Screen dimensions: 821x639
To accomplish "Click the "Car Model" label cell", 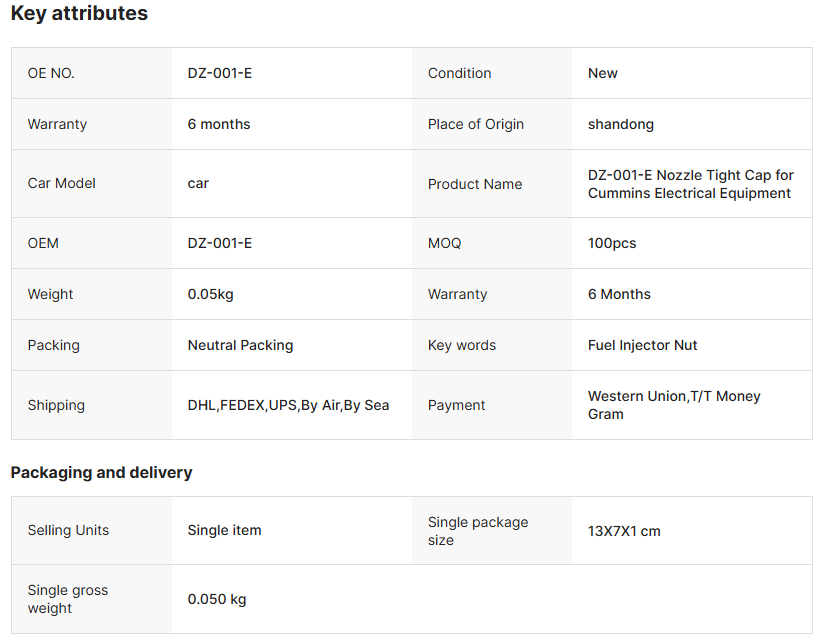I will pyautogui.click(x=62, y=183).
